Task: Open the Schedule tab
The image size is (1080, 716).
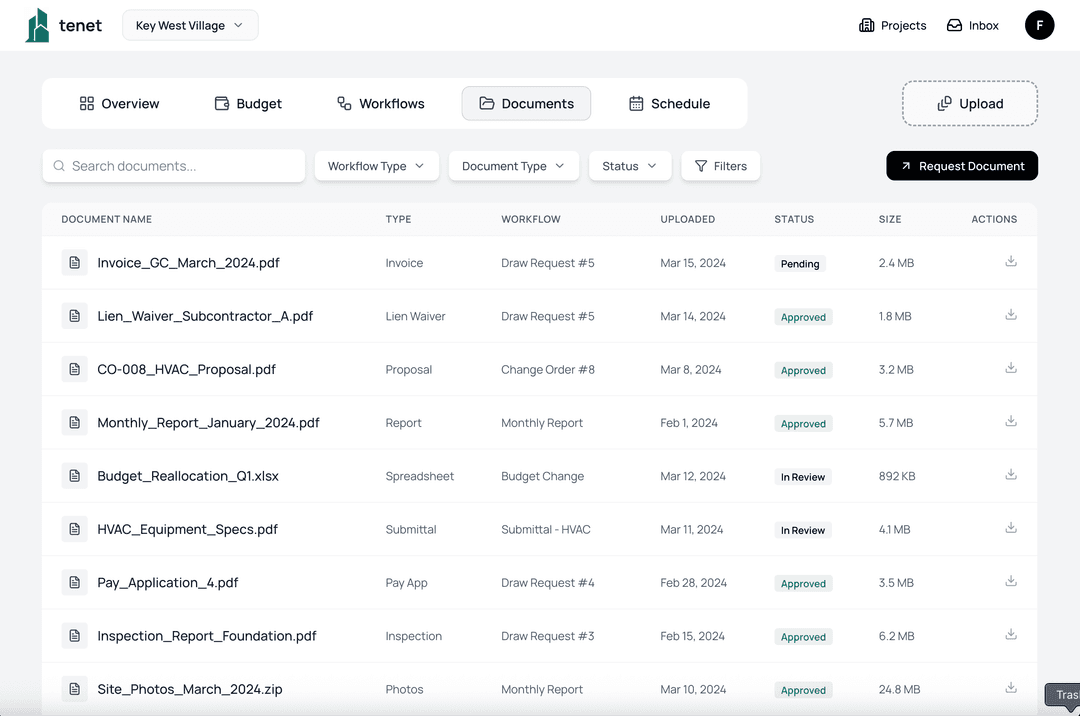Action: (x=669, y=103)
